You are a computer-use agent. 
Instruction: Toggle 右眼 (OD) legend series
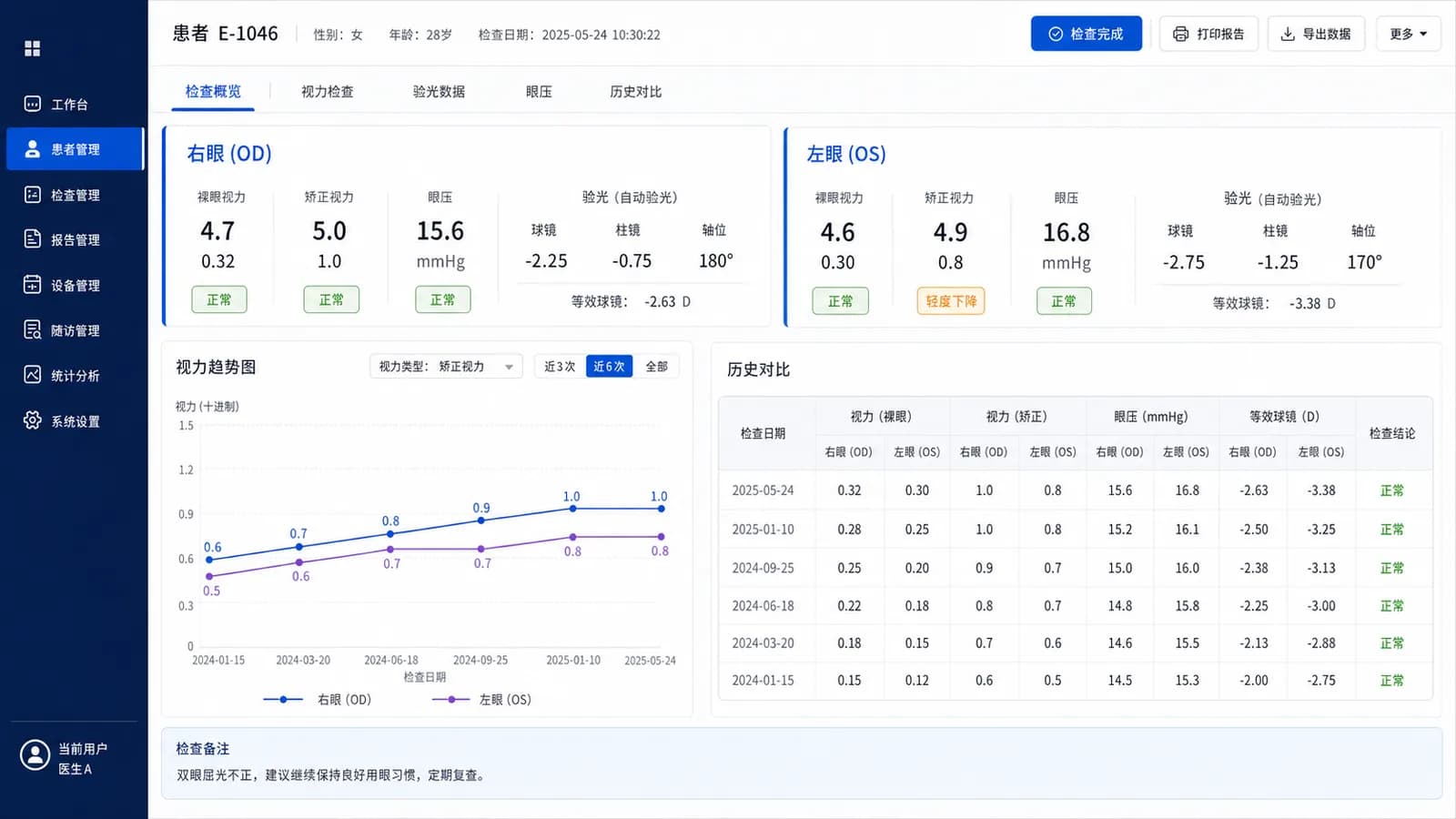point(318,699)
